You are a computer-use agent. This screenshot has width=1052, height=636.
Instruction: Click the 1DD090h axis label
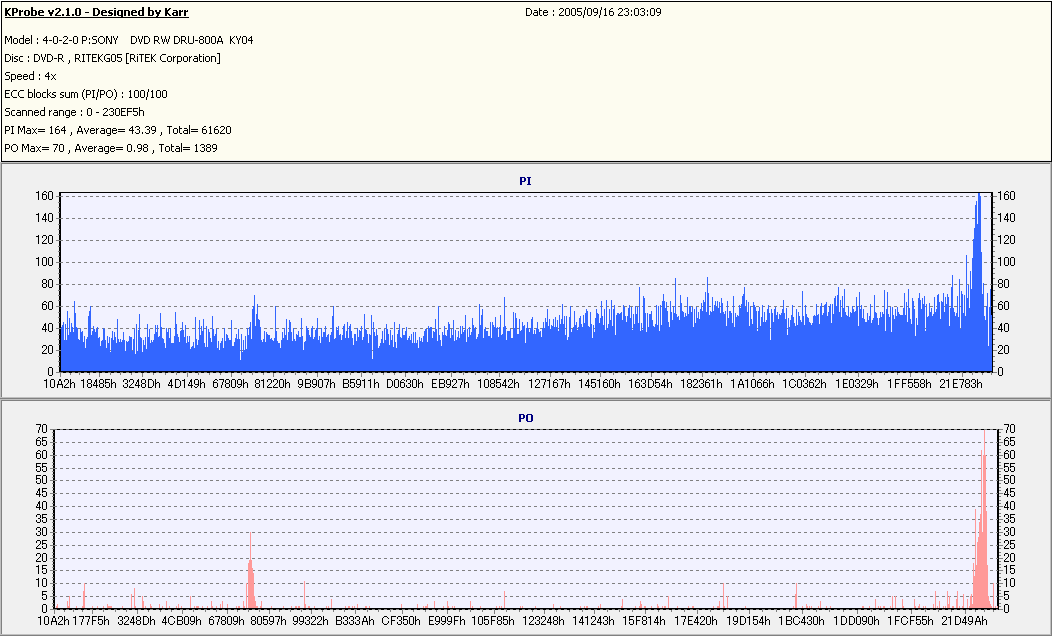(x=856, y=621)
